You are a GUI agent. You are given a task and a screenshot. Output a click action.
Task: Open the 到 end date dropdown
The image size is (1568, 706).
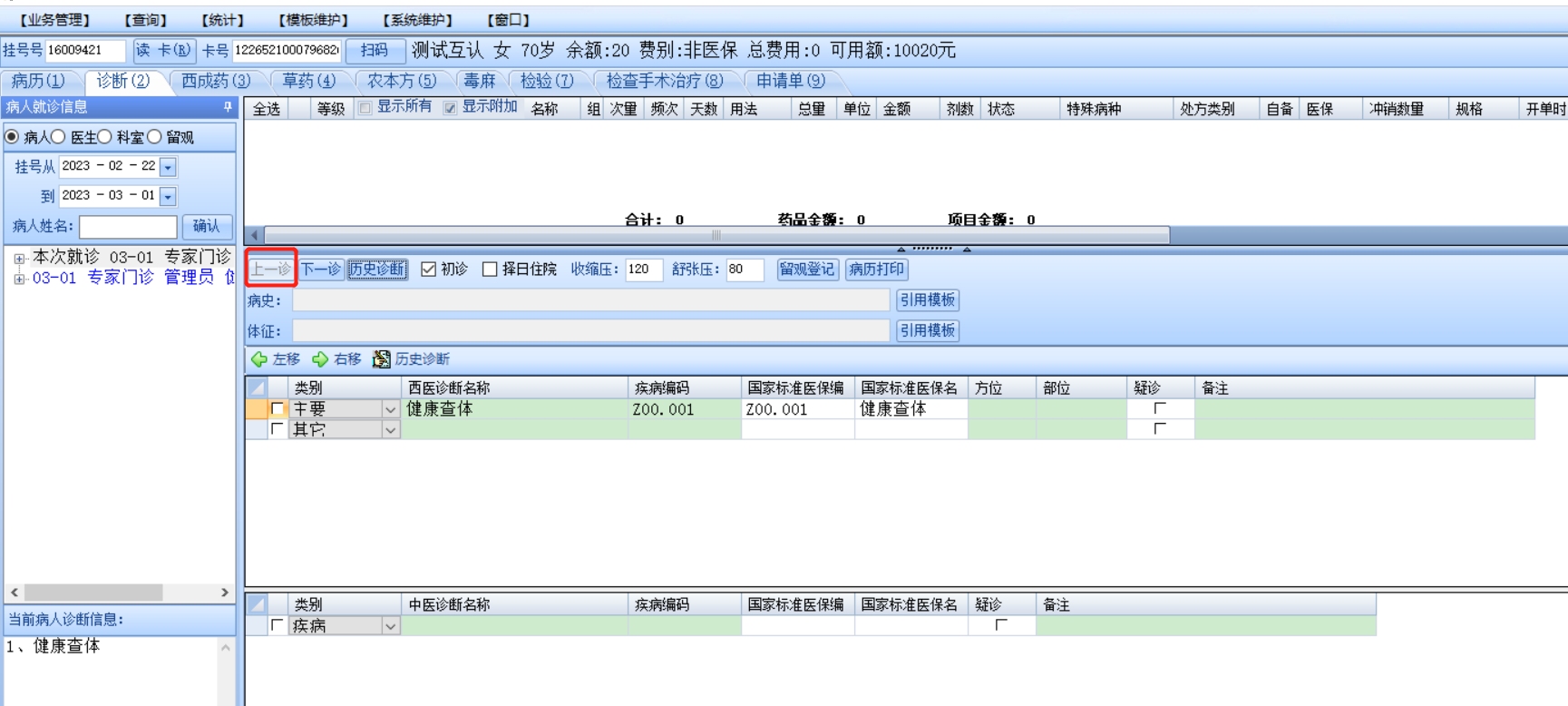(168, 196)
